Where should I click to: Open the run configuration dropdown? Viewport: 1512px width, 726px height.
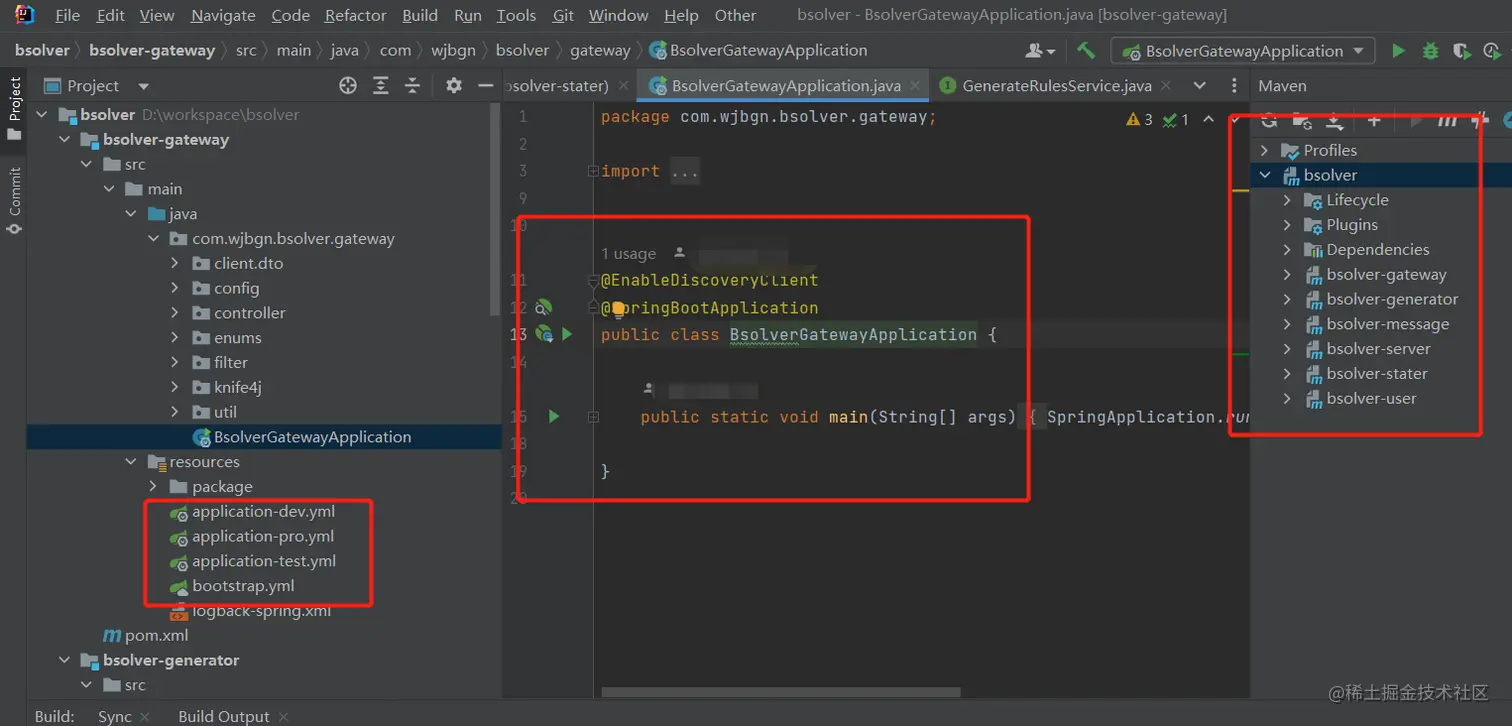tap(1245, 51)
